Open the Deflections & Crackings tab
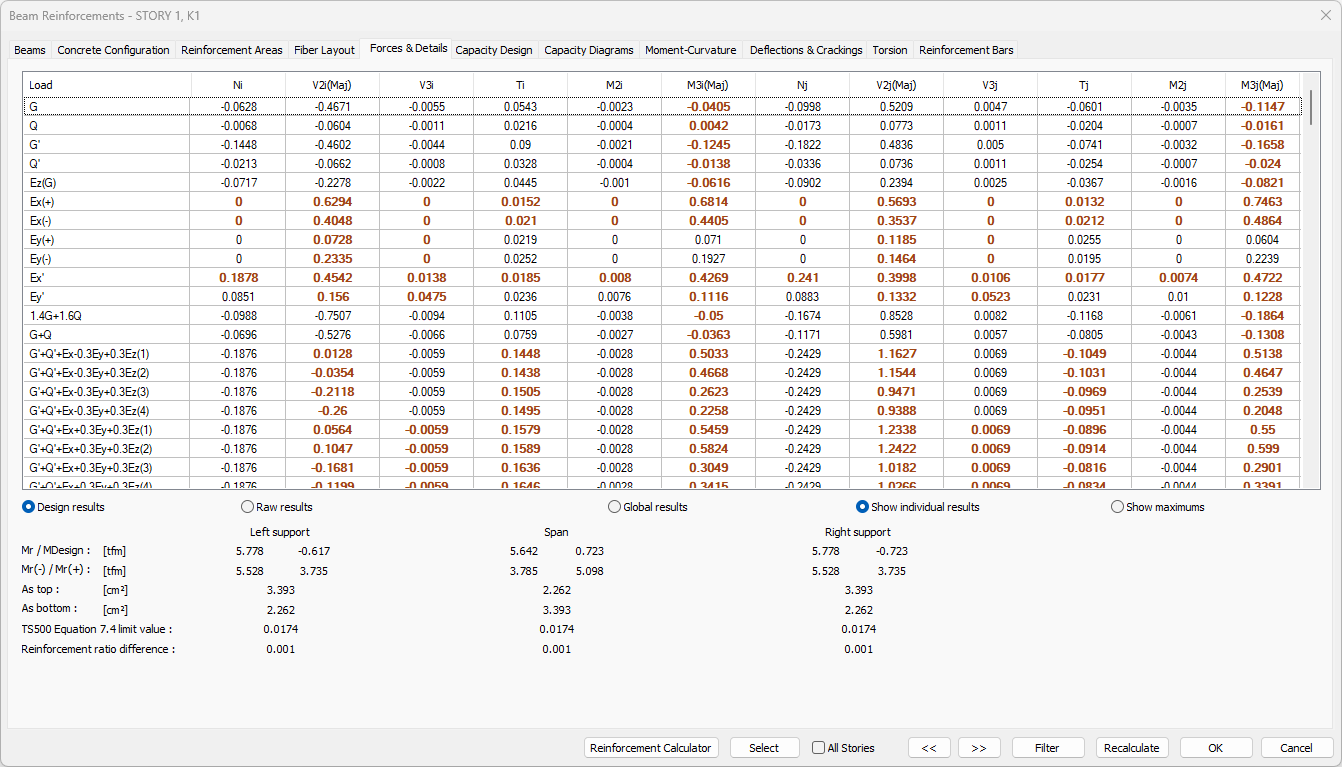This screenshot has width=1342, height=767. coord(806,50)
